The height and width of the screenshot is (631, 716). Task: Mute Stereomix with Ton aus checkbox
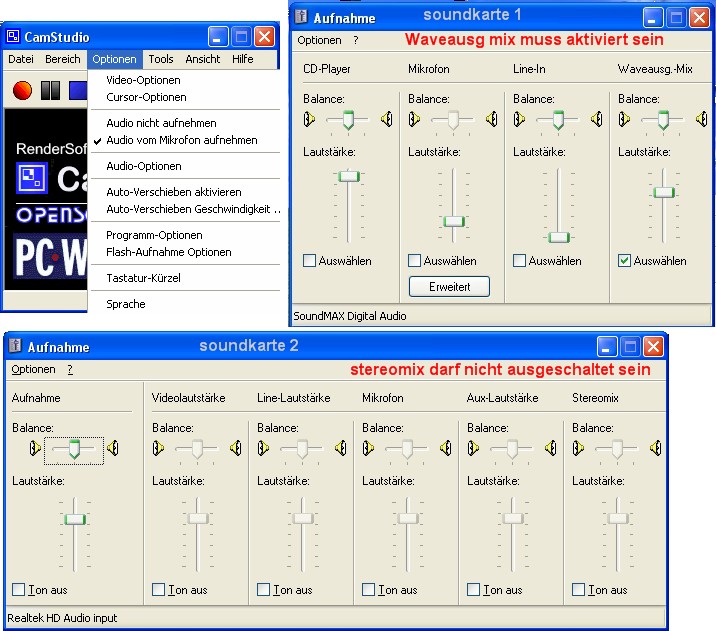tap(579, 589)
